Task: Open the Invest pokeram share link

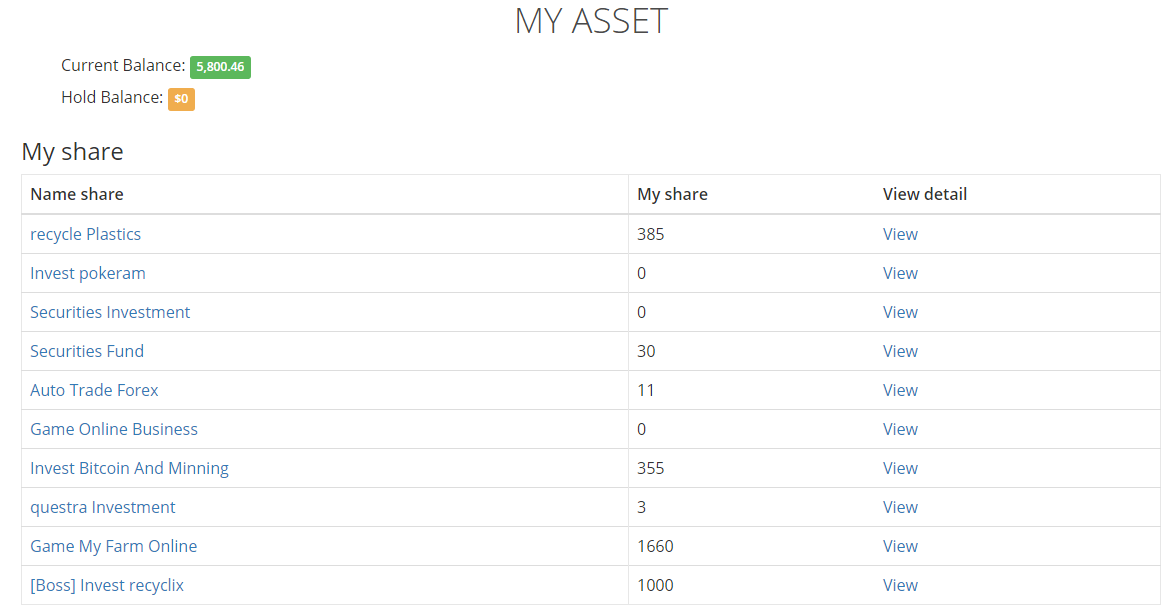Action: [x=88, y=273]
